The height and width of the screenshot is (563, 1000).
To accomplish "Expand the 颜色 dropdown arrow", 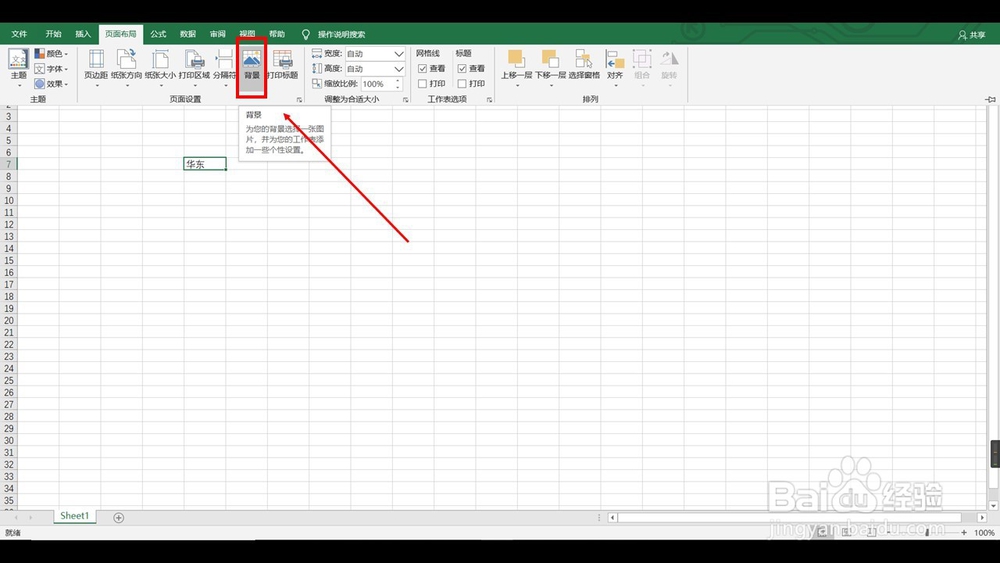I will 66,54.
